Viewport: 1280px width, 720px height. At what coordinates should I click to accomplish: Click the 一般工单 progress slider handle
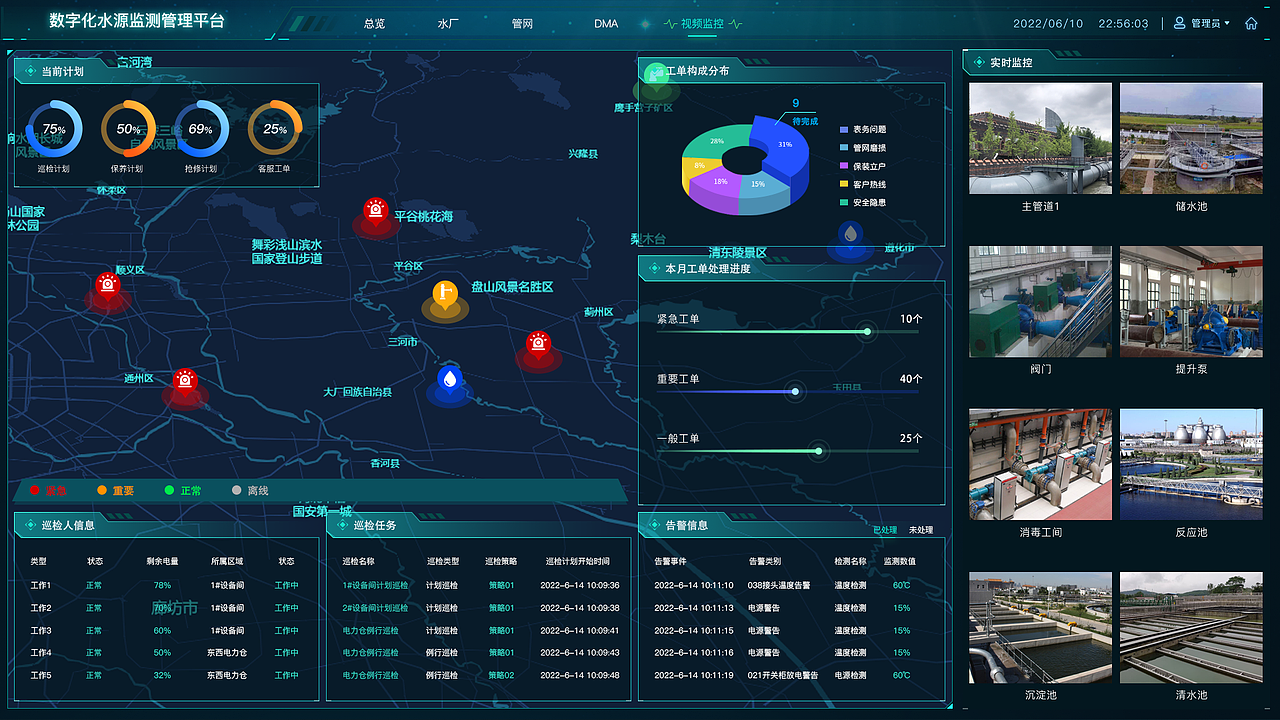pos(819,451)
